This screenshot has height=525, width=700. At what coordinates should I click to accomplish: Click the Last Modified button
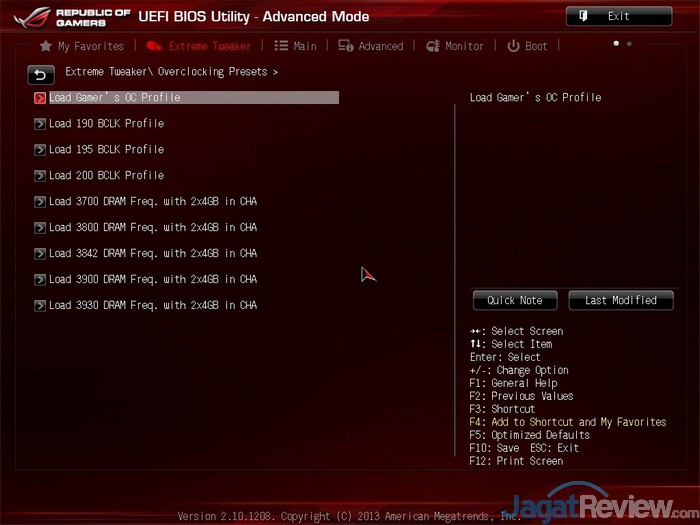pyautogui.click(x=621, y=300)
